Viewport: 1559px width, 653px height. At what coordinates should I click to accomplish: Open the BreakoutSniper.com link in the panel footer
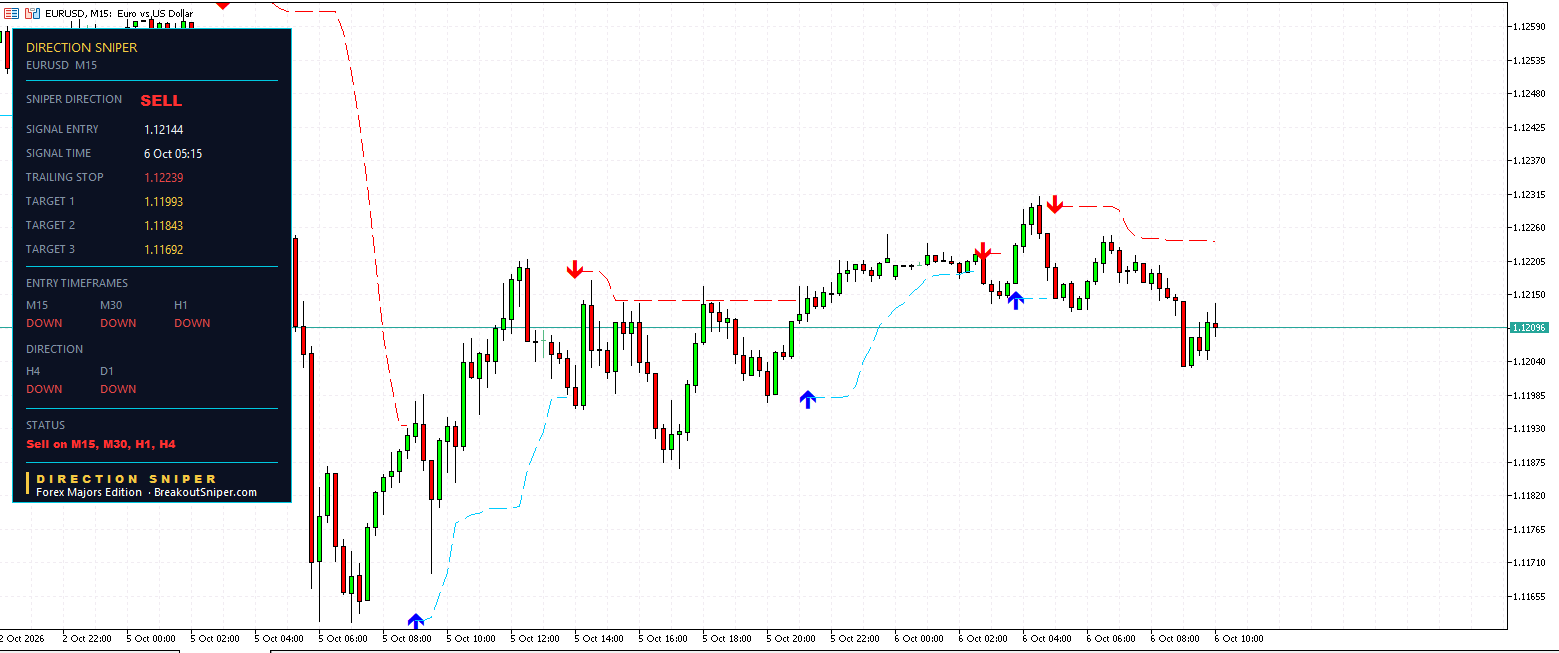[x=205, y=492]
